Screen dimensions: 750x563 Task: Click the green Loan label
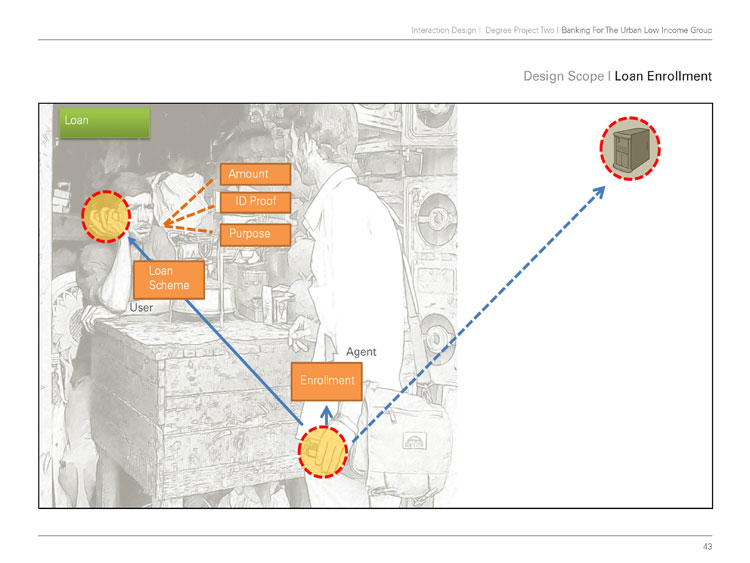(x=104, y=123)
